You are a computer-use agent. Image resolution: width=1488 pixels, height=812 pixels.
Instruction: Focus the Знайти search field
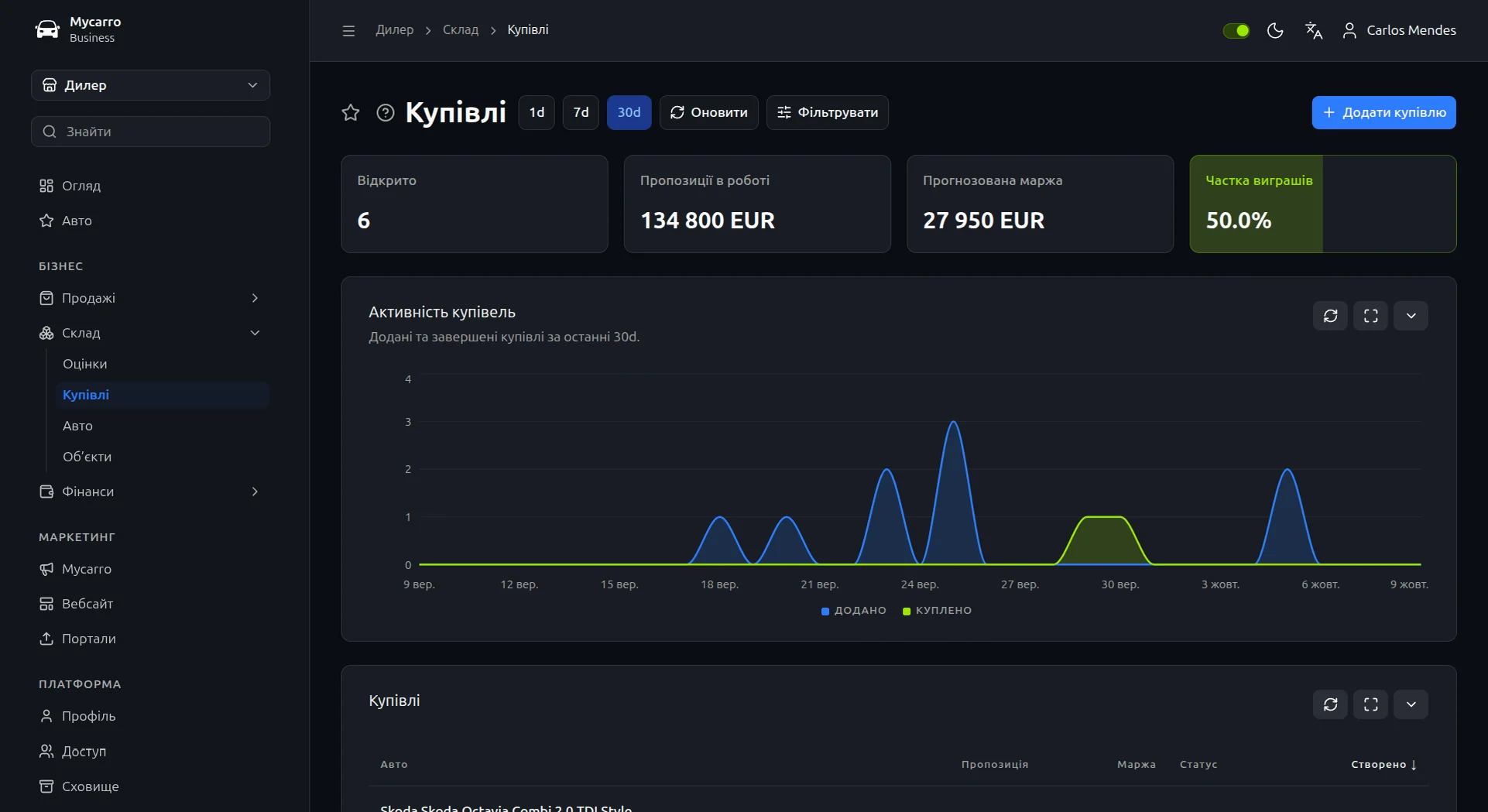[150, 132]
